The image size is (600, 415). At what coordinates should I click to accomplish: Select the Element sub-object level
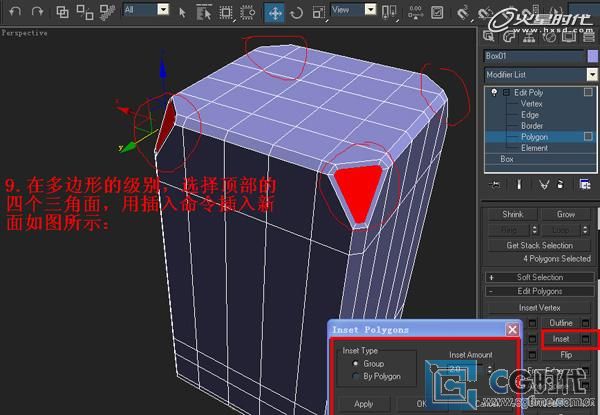coord(534,148)
